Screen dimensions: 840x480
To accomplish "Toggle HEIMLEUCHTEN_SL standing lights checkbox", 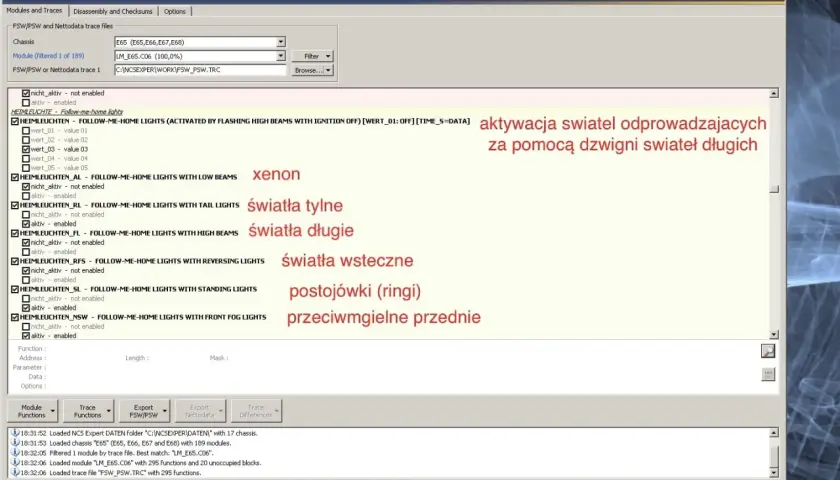I will pos(15,289).
